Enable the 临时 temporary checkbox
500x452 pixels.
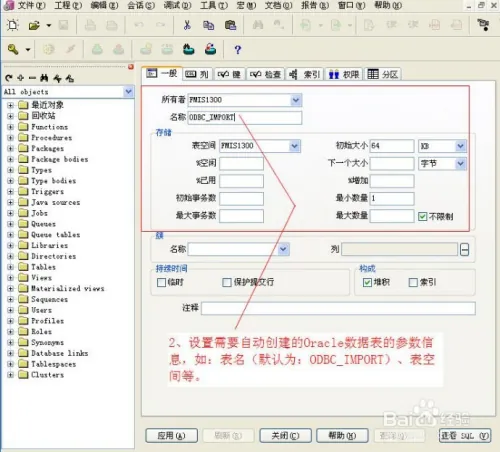pyautogui.click(x=161, y=283)
